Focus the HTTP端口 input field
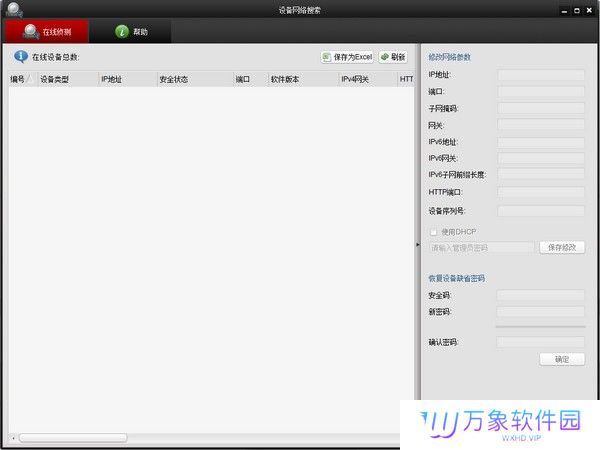Screen dimensions: 600x450 [541, 192]
